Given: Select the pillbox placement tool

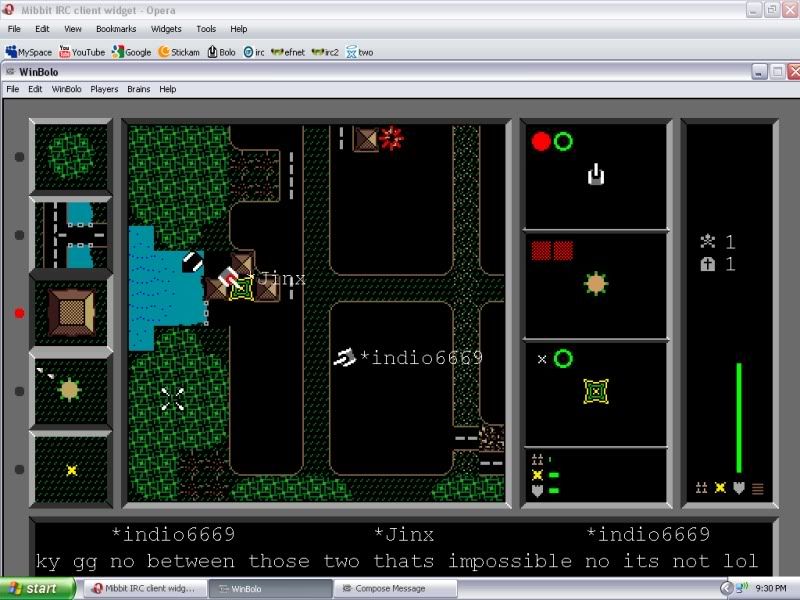Looking at the screenshot, I should pyautogui.click(x=70, y=389).
